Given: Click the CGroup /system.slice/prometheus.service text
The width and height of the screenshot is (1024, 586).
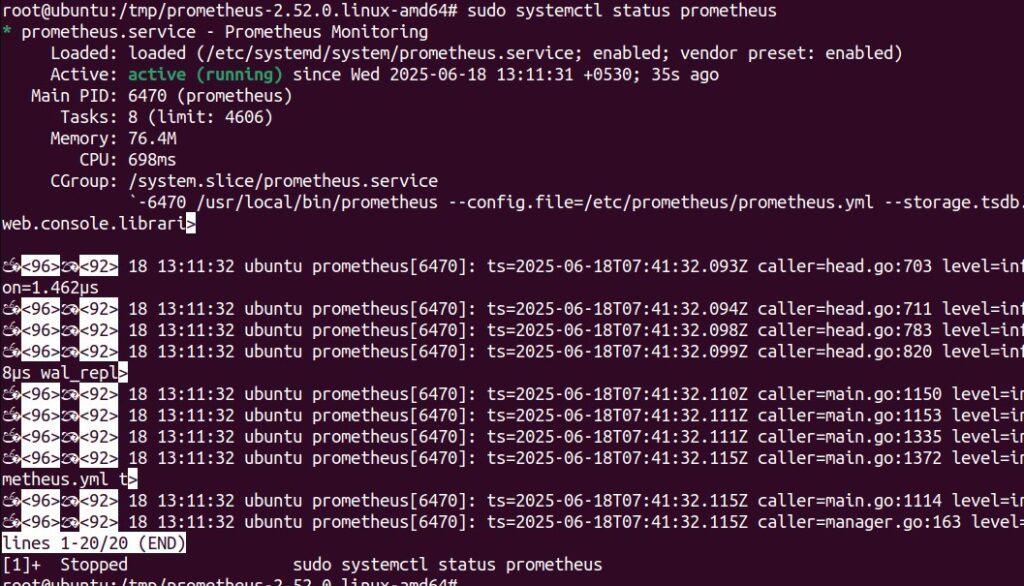Looking at the screenshot, I should (x=283, y=181).
